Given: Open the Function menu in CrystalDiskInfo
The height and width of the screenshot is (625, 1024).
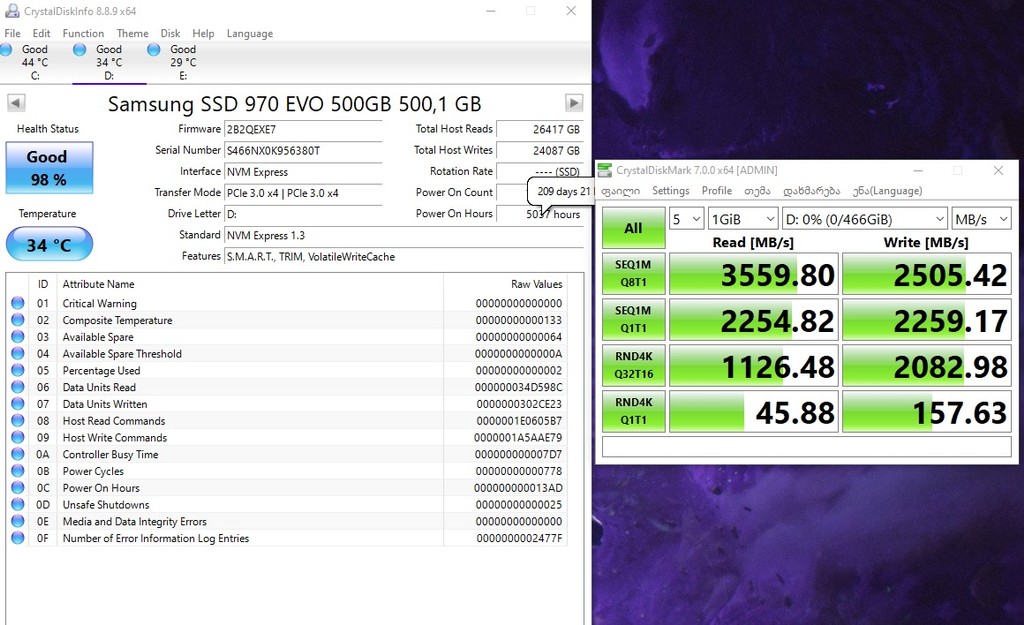Looking at the screenshot, I should [83, 33].
